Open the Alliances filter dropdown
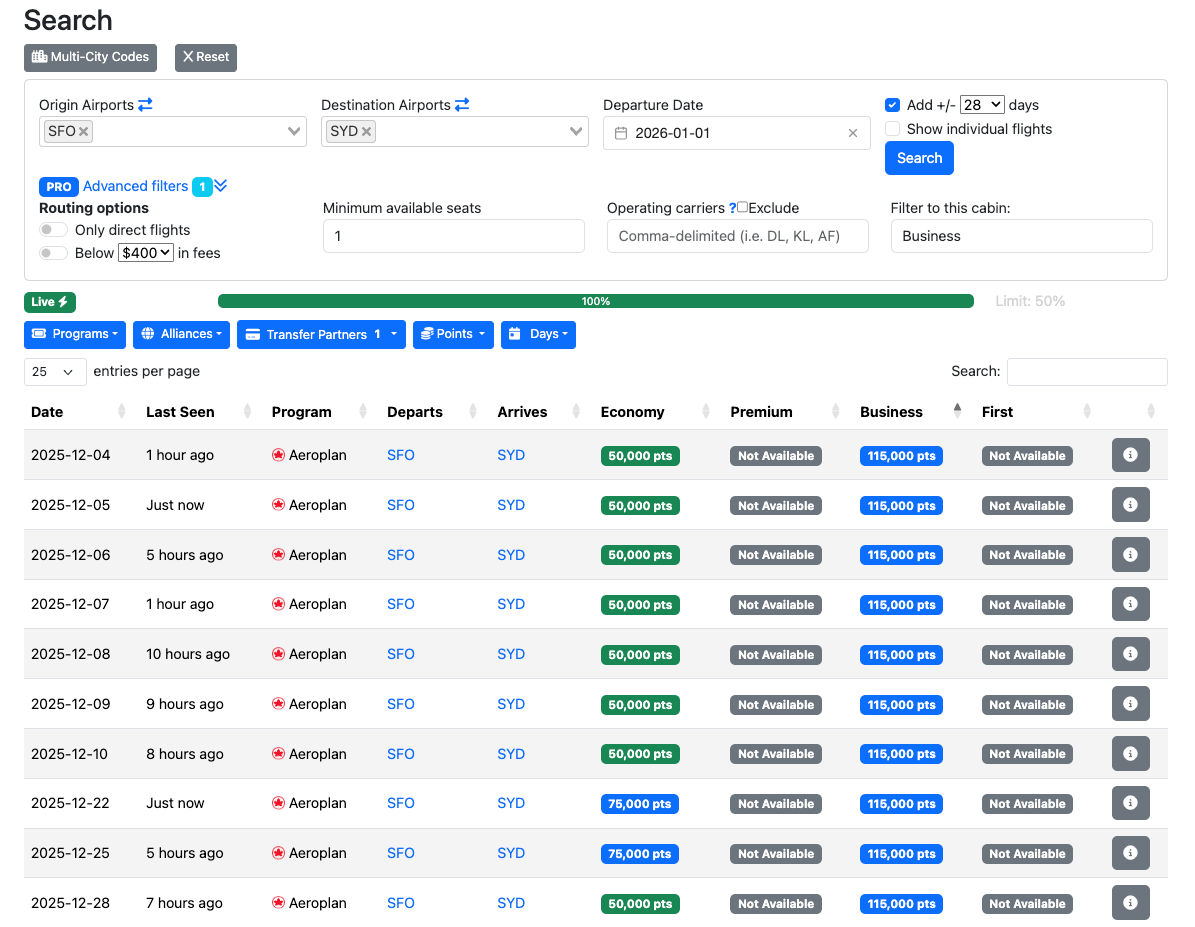This screenshot has width=1195, height=927. 181,335
